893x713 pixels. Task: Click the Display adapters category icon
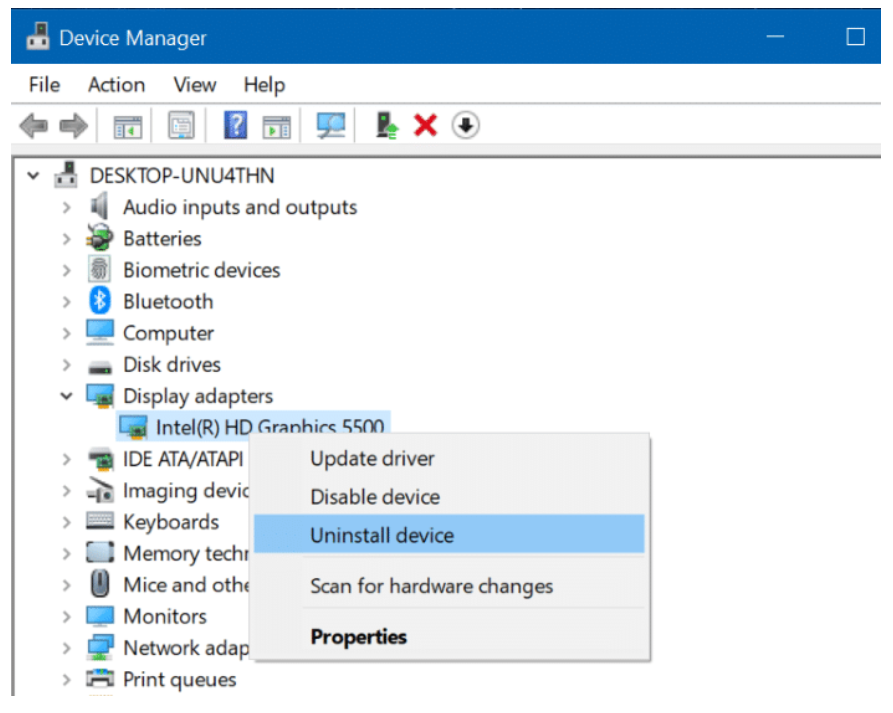click(100, 396)
